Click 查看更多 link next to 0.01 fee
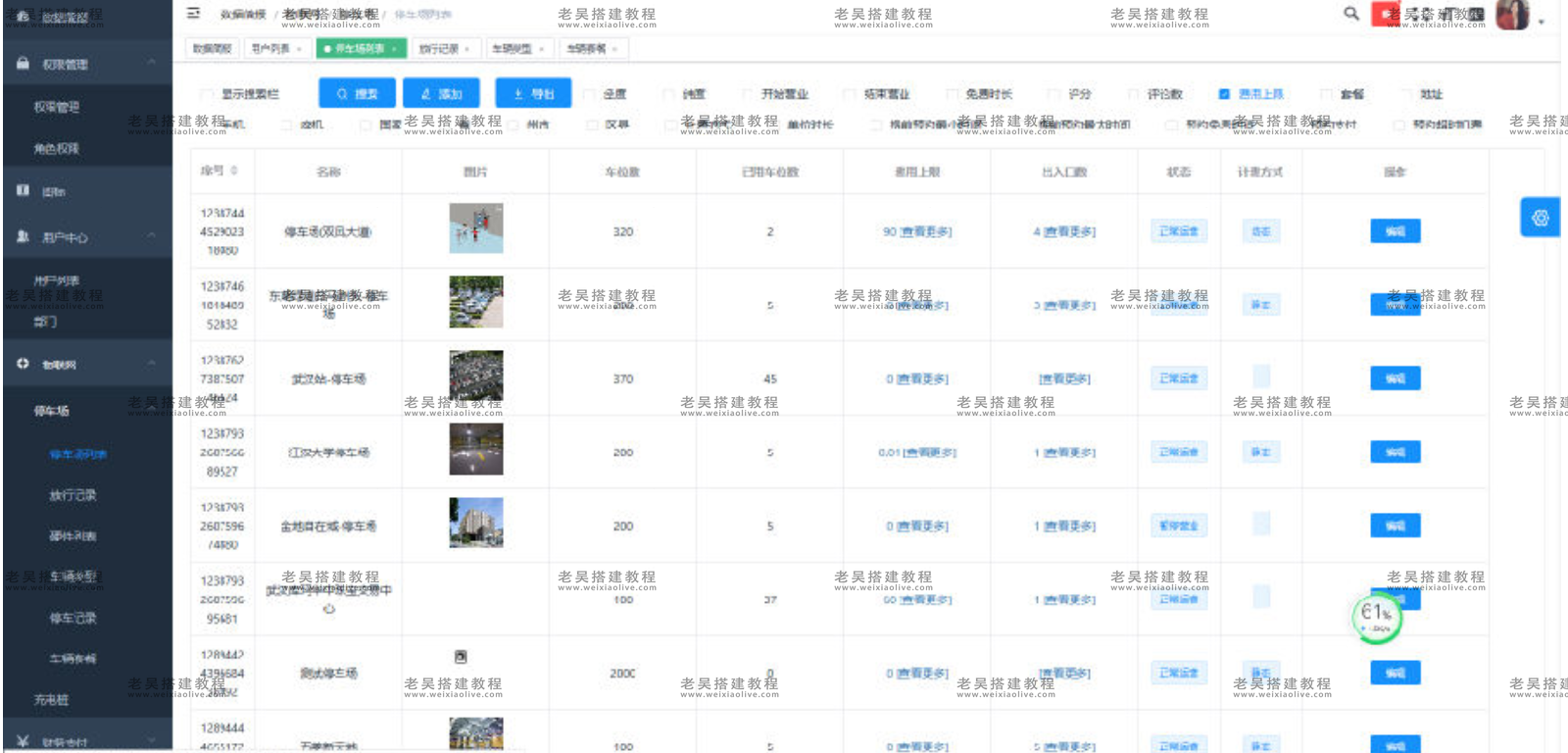Image resolution: width=1568 pixels, height=753 pixels. [930, 452]
